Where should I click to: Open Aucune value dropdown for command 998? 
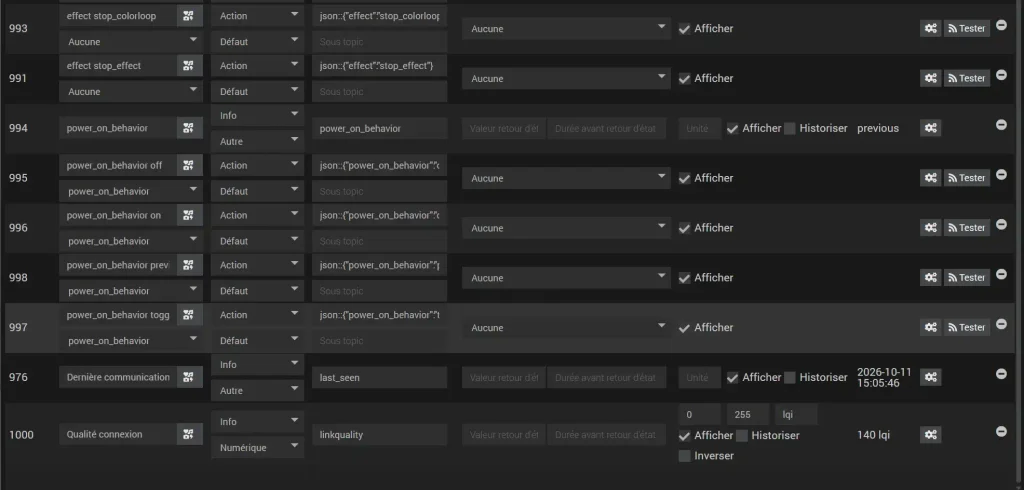point(566,278)
